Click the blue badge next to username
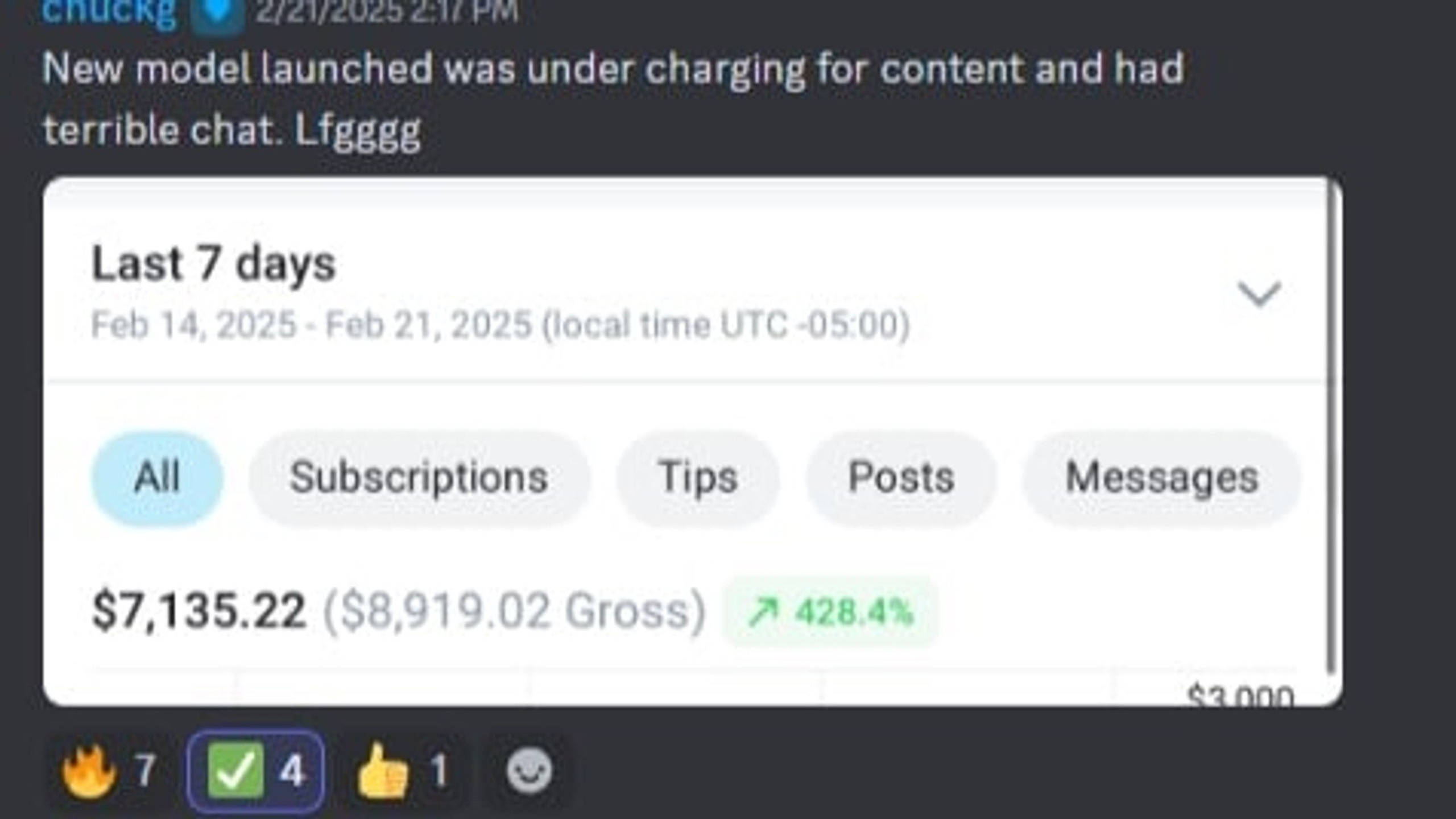Image resolution: width=1456 pixels, height=819 pixels. point(217,13)
